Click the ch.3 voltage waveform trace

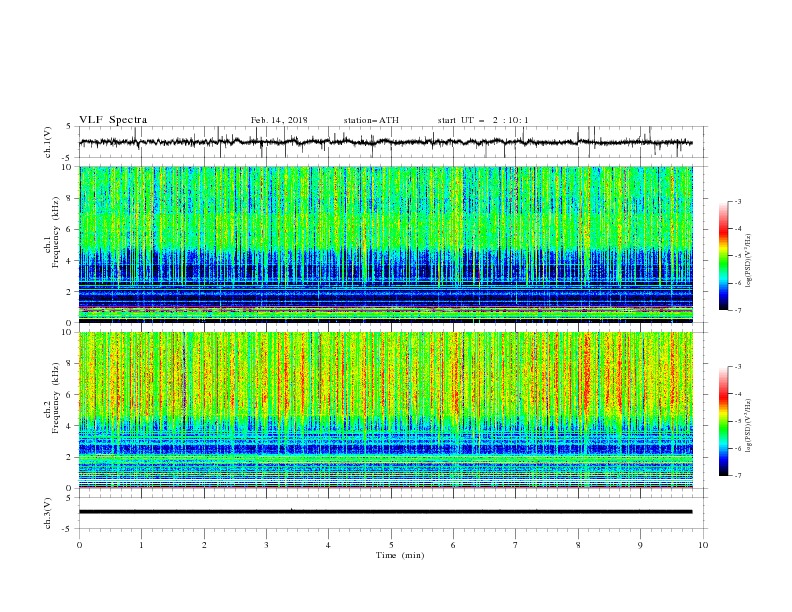[385, 512]
